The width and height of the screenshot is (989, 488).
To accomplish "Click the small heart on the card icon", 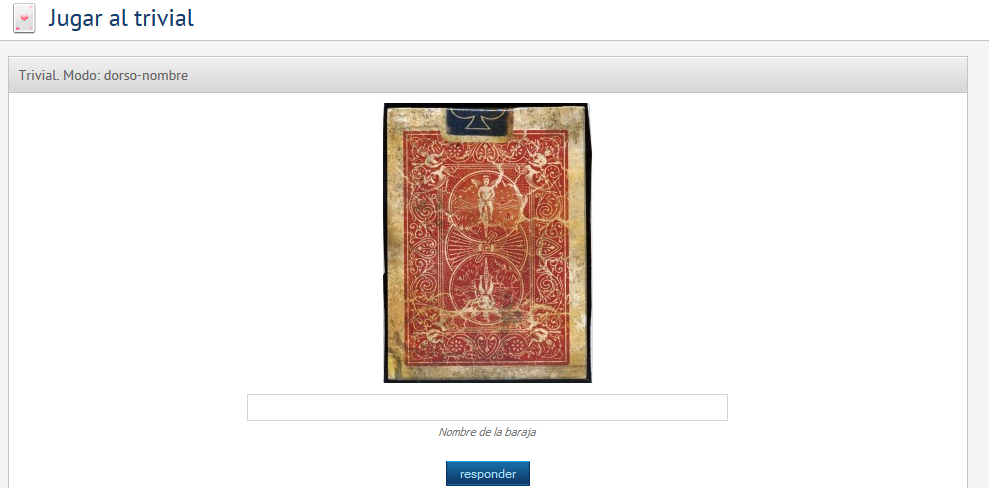I will [x=24, y=19].
